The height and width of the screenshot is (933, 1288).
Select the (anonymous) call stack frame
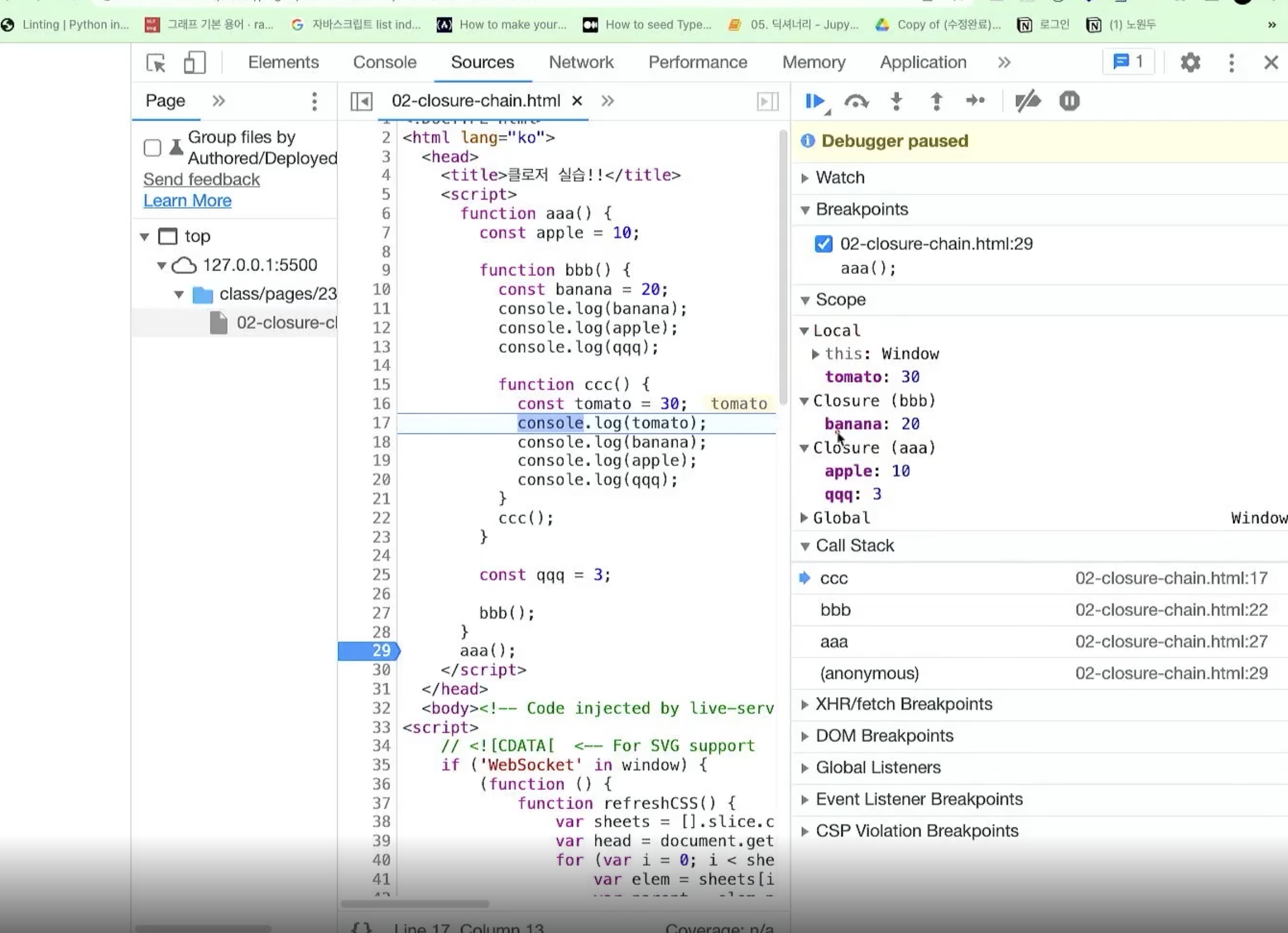point(1039,674)
